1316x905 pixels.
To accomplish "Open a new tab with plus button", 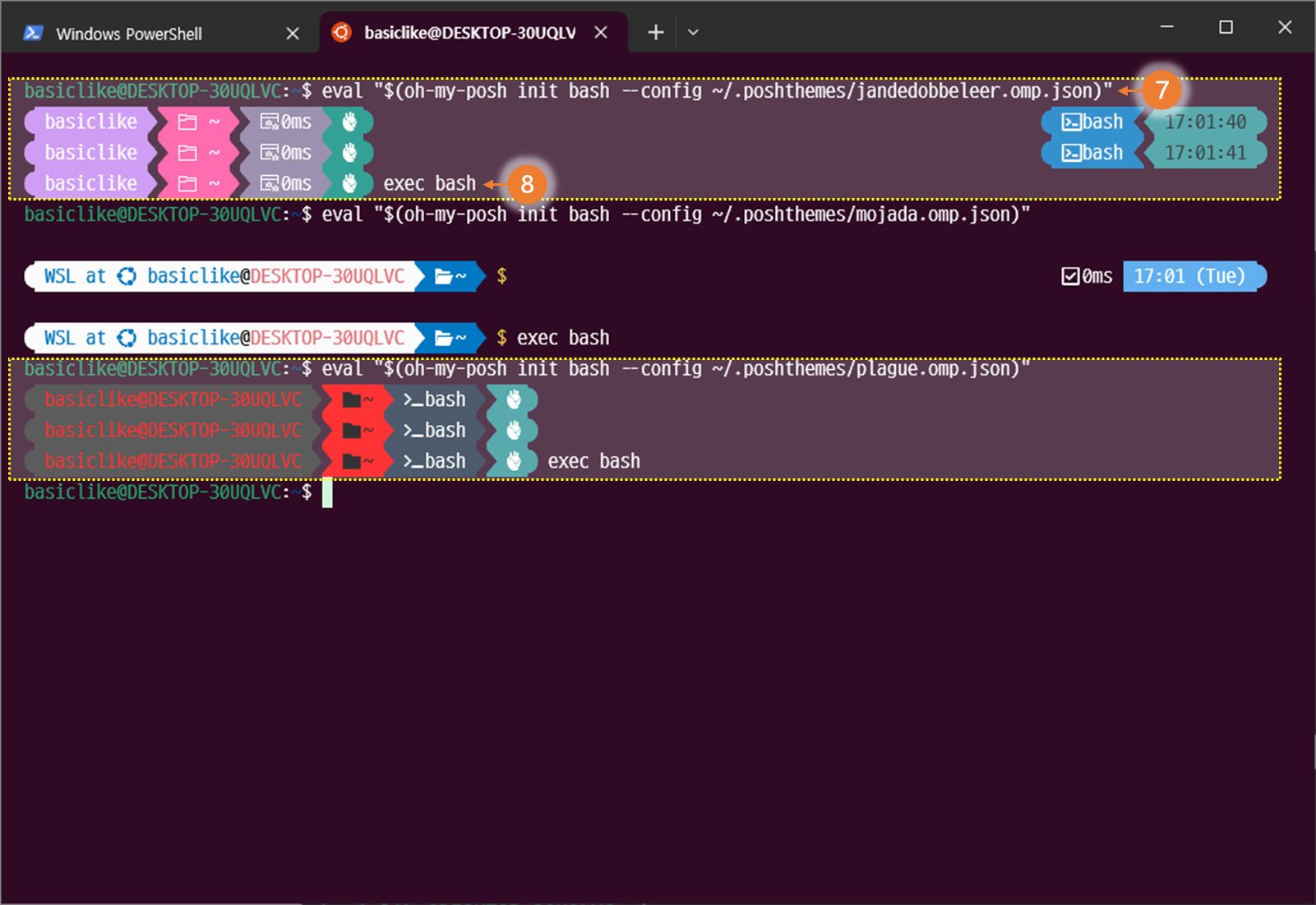I will (655, 32).
